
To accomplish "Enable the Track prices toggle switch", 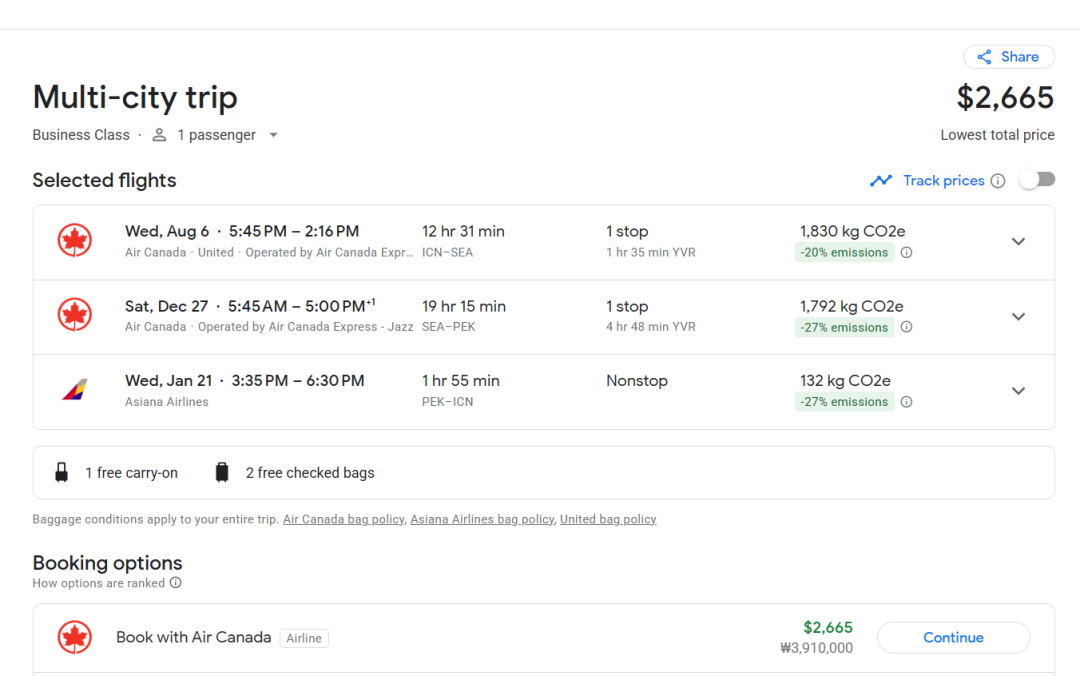I will point(1037,180).
